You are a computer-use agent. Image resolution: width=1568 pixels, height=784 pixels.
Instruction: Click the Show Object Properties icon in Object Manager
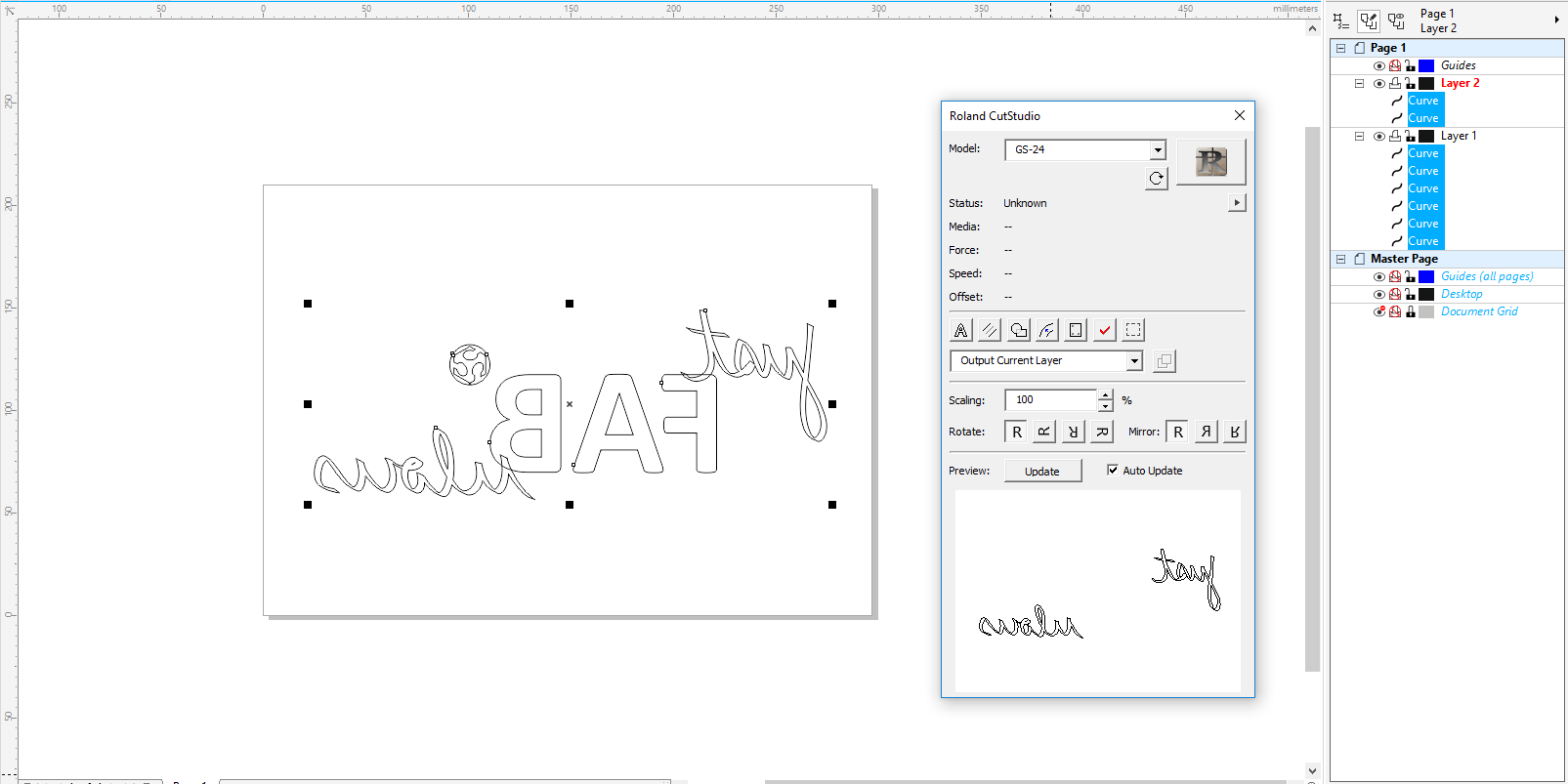[1341, 21]
